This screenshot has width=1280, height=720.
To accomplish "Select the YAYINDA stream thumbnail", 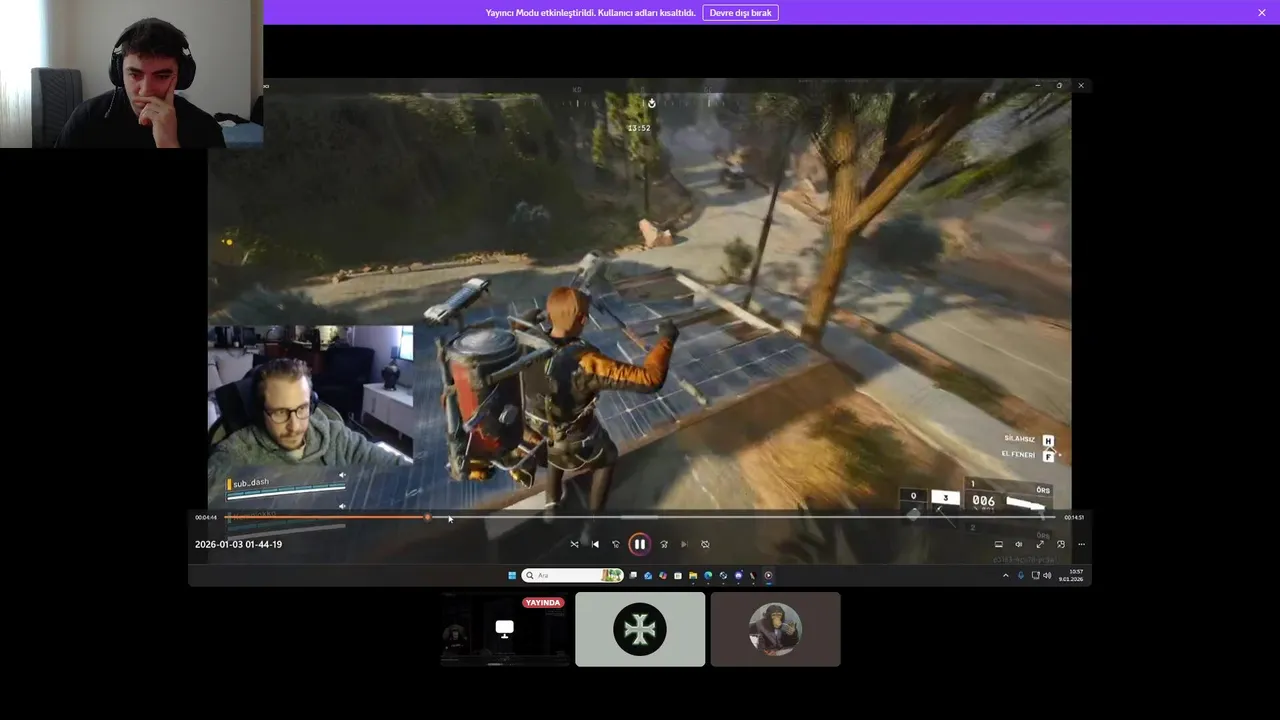I will point(505,629).
